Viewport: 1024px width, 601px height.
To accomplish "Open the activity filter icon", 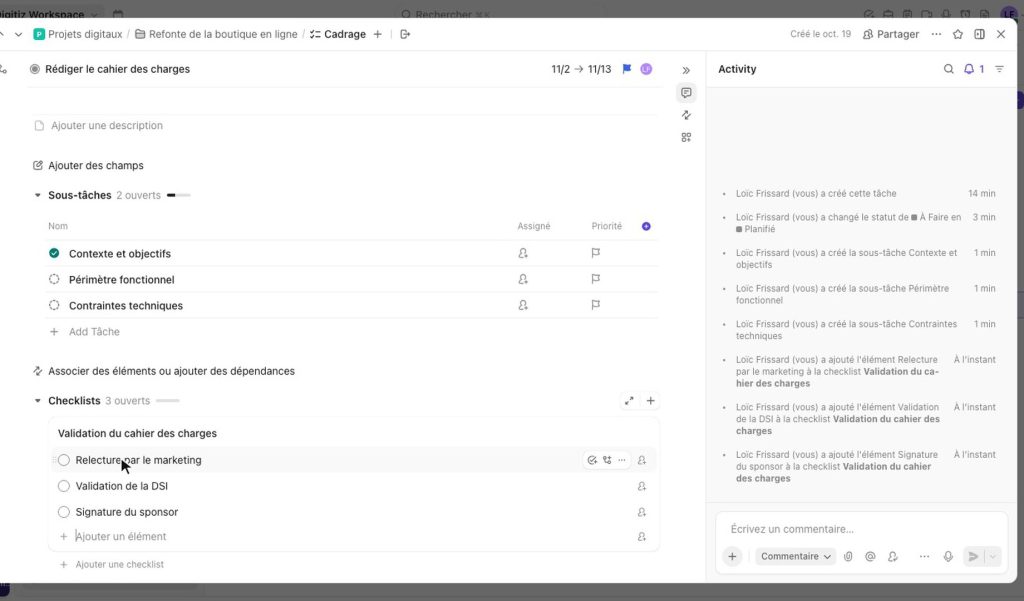I will point(999,69).
